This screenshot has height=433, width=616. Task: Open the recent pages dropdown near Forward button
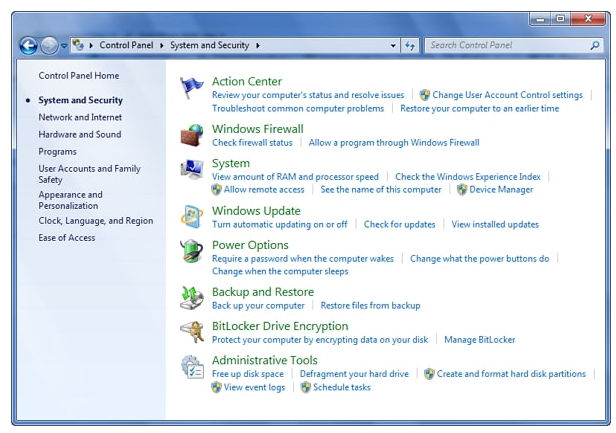[64, 45]
